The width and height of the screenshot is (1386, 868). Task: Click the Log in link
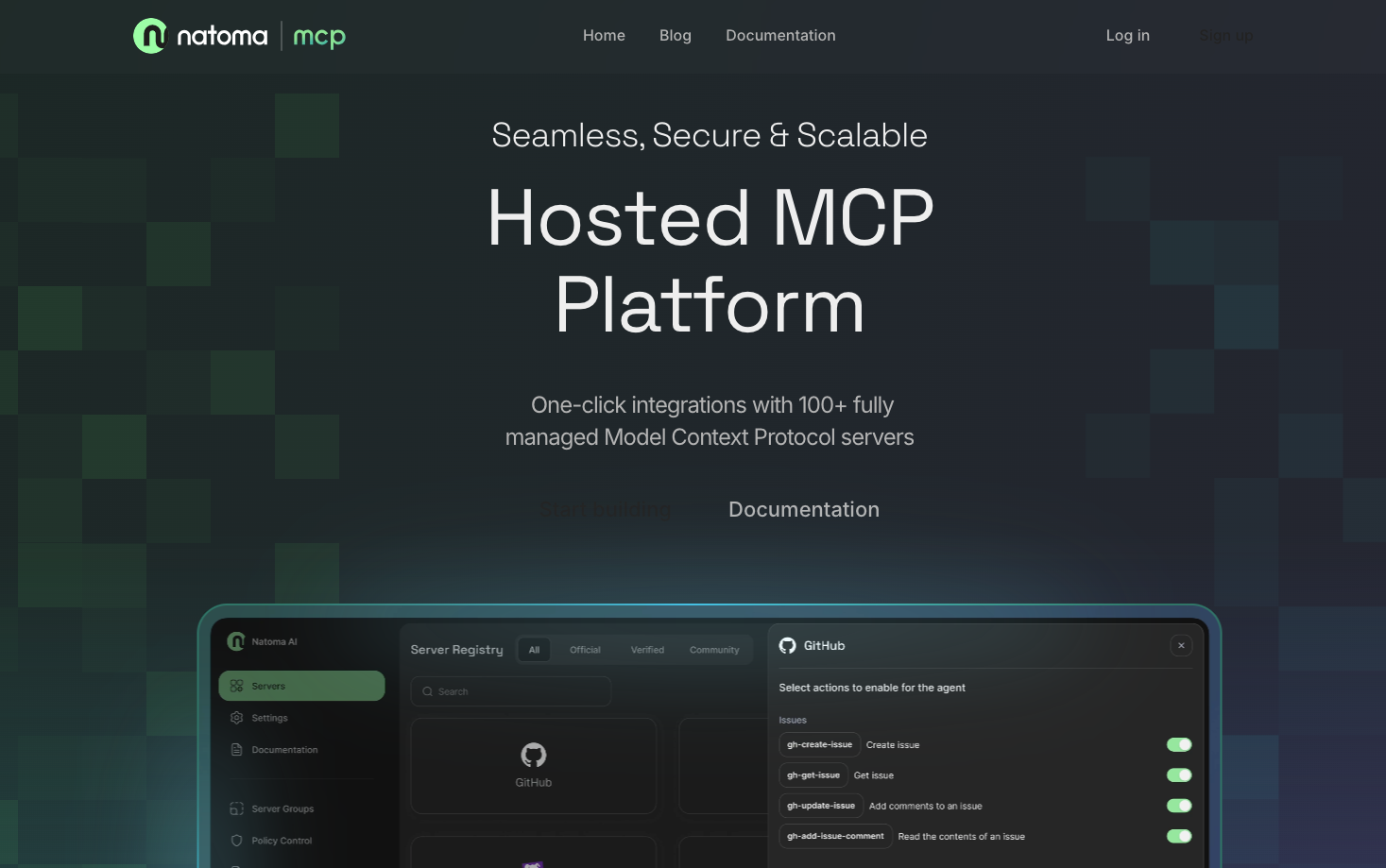tap(1128, 36)
